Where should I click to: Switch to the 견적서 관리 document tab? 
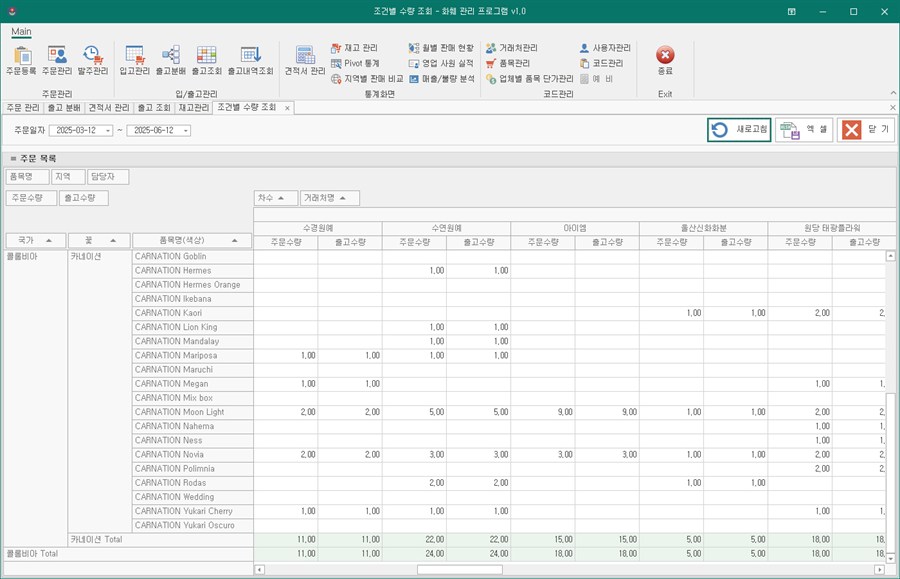tap(108, 107)
